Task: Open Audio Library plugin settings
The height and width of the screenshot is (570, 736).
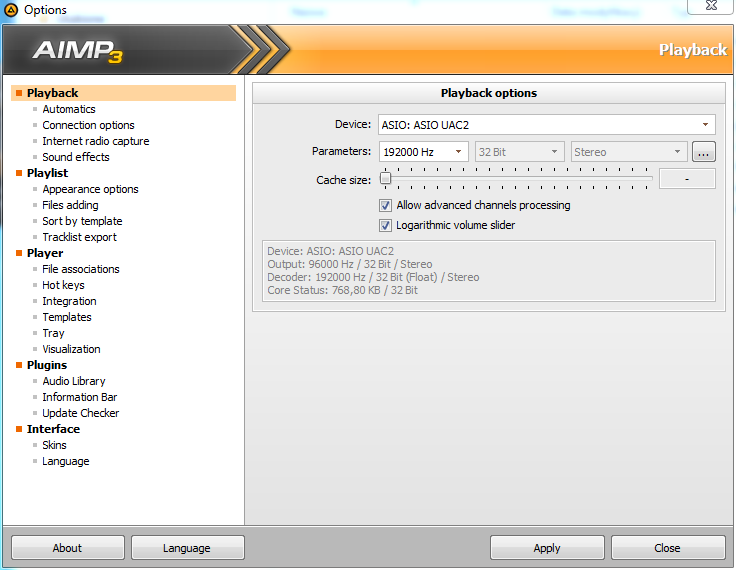Action: click(74, 381)
